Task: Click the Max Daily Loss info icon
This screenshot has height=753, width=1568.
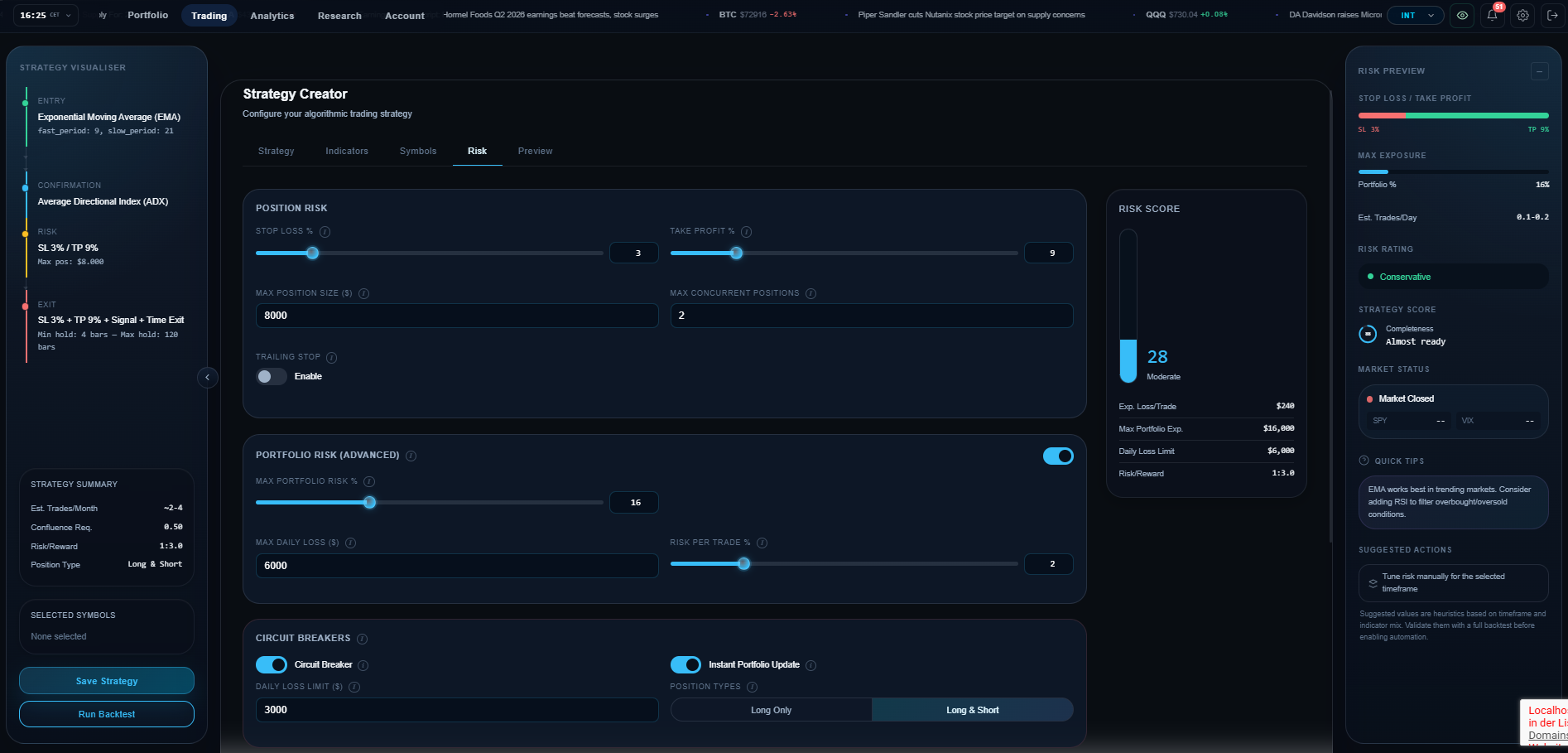Action: tap(351, 543)
